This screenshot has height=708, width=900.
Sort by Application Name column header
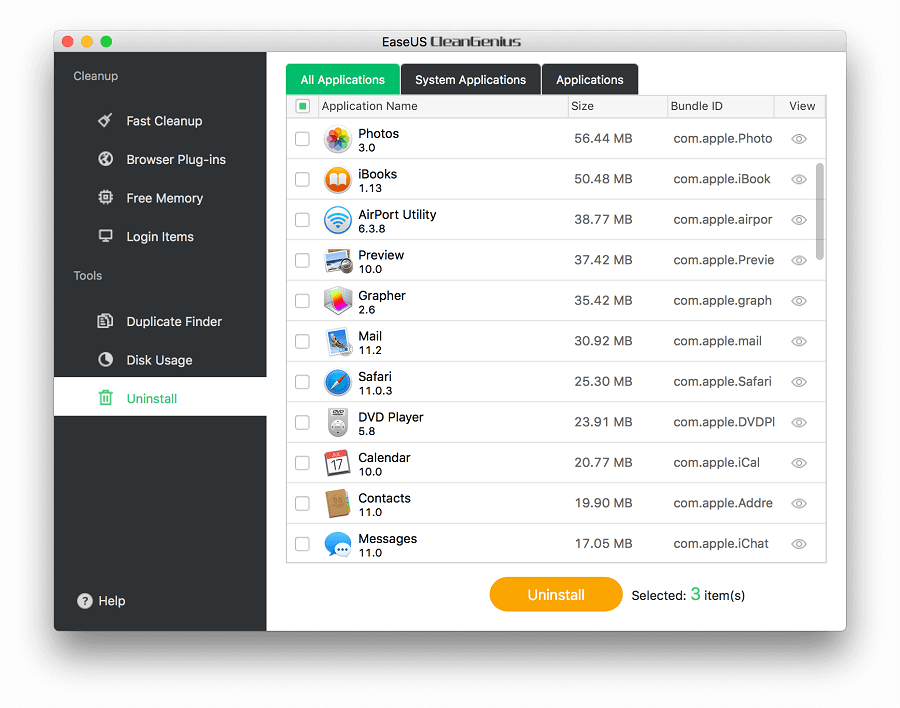coord(441,106)
